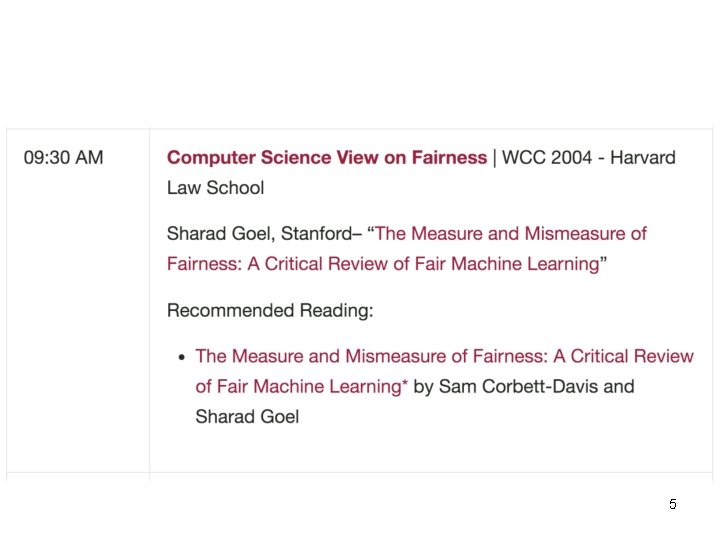Click the Recommended Reading heading

270,310
